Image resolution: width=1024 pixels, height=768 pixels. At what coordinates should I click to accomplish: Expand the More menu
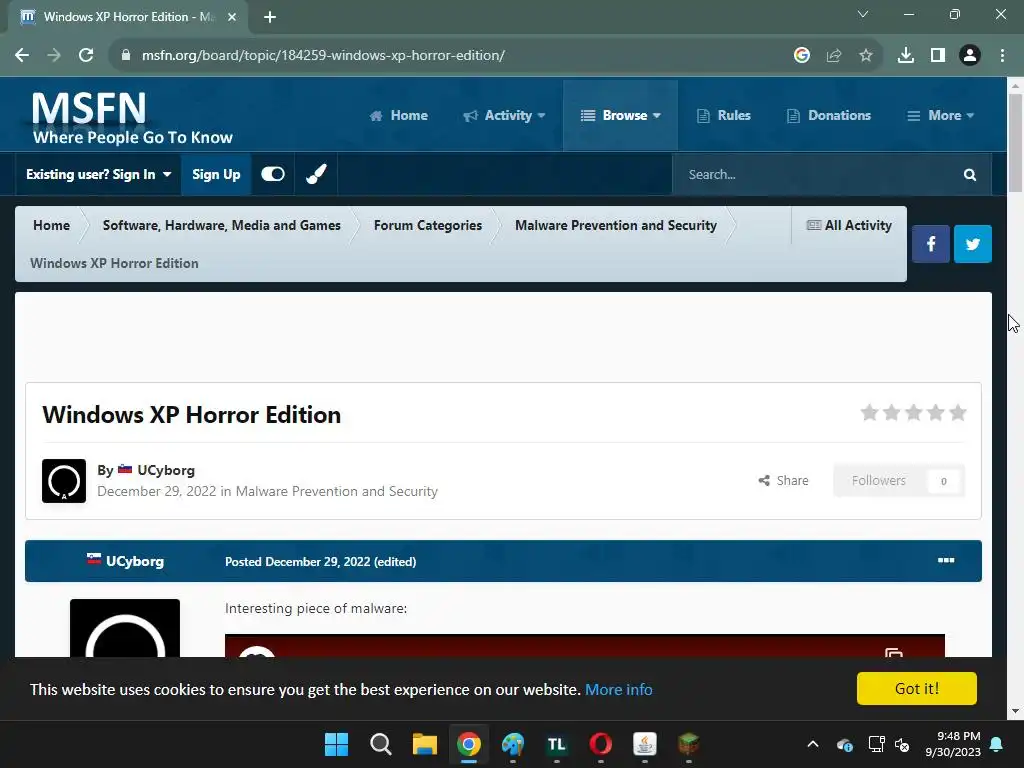[940, 116]
